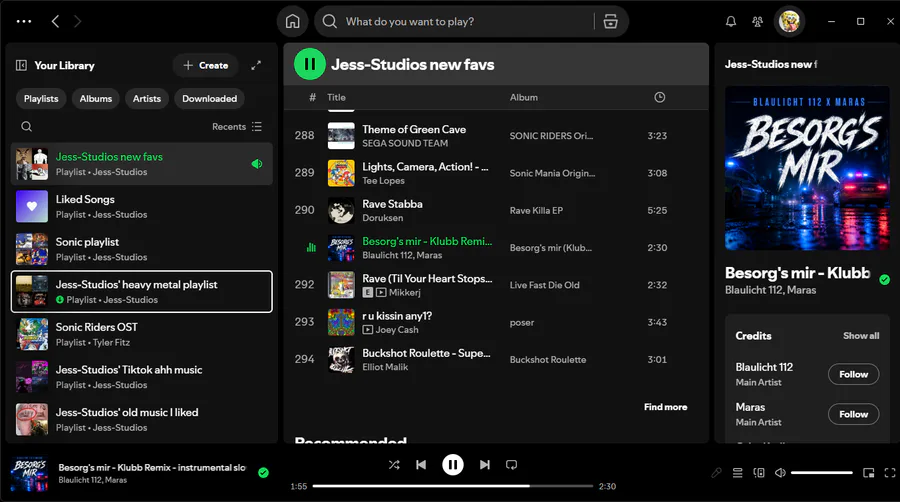Show all credits
The height and width of the screenshot is (502, 900).
[861, 336]
